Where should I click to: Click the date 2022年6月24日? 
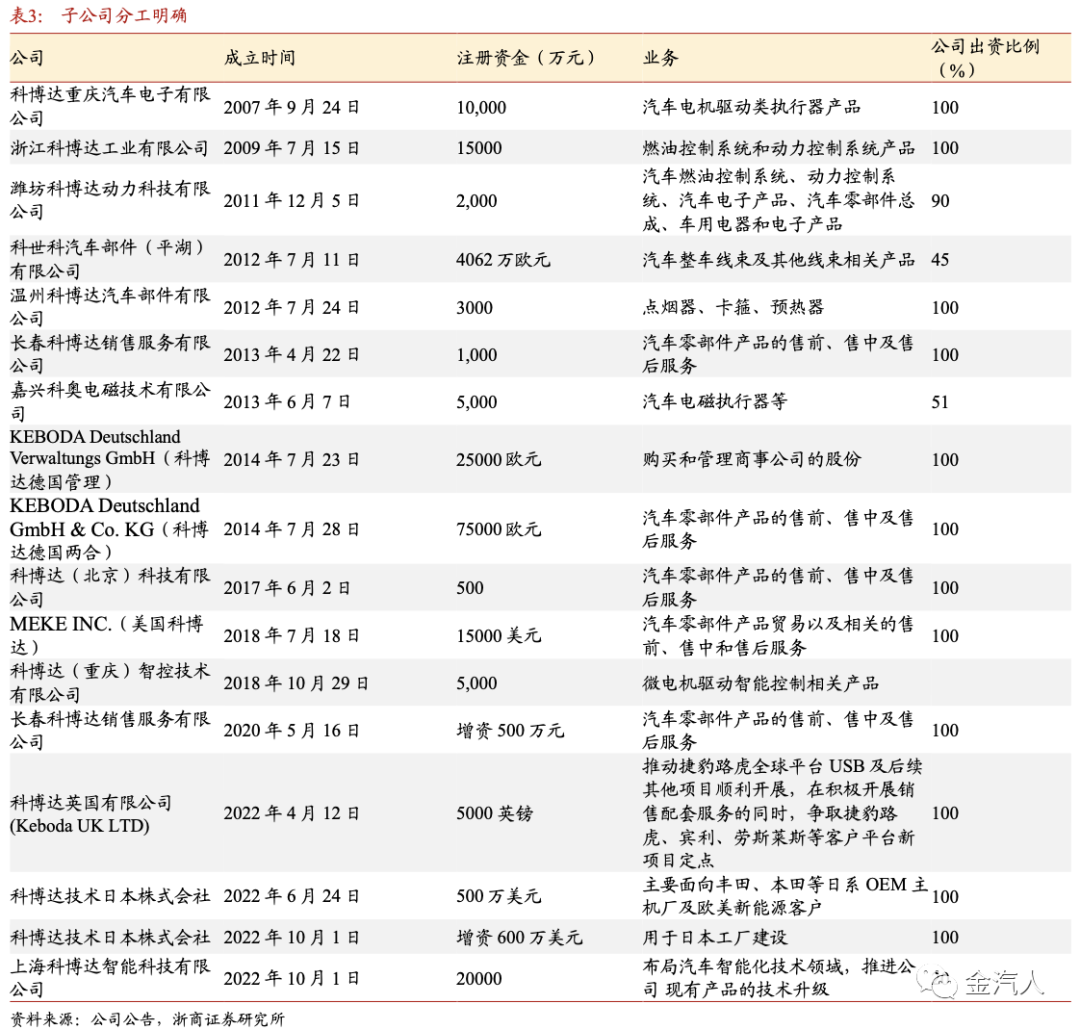(x=291, y=896)
